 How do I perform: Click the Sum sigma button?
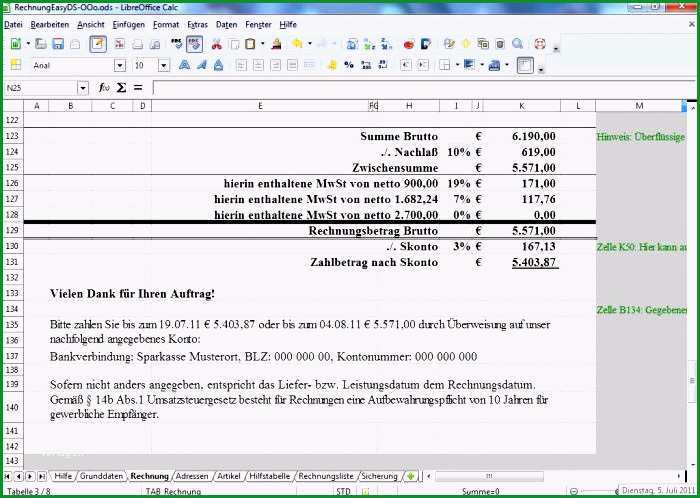click(121, 88)
